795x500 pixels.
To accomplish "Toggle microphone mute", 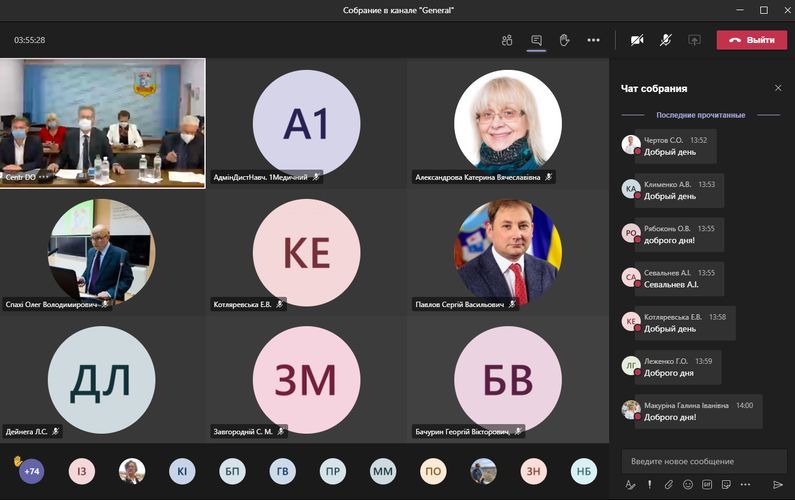I will pyautogui.click(x=666, y=40).
